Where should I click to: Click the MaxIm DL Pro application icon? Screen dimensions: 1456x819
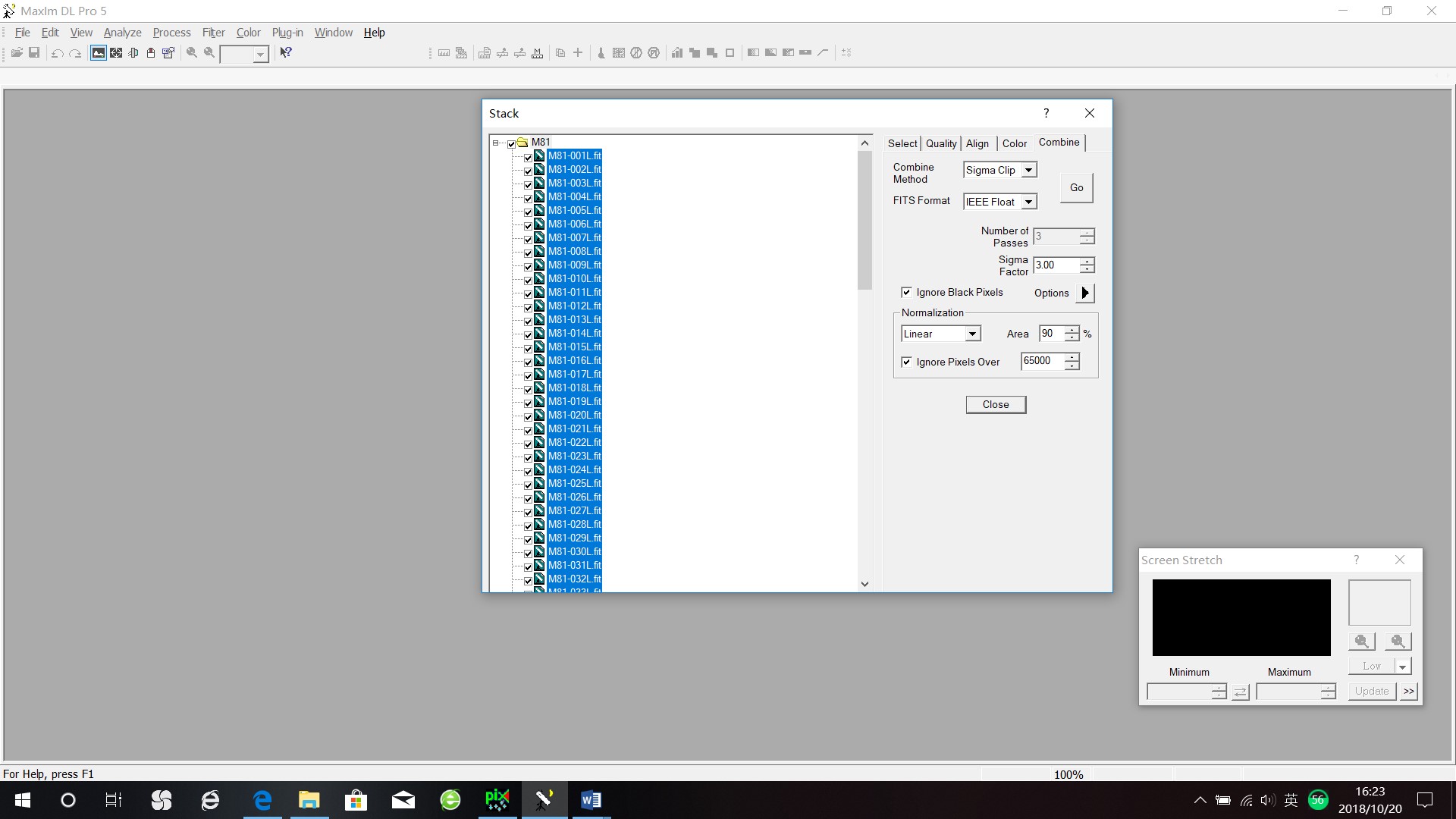9,10
